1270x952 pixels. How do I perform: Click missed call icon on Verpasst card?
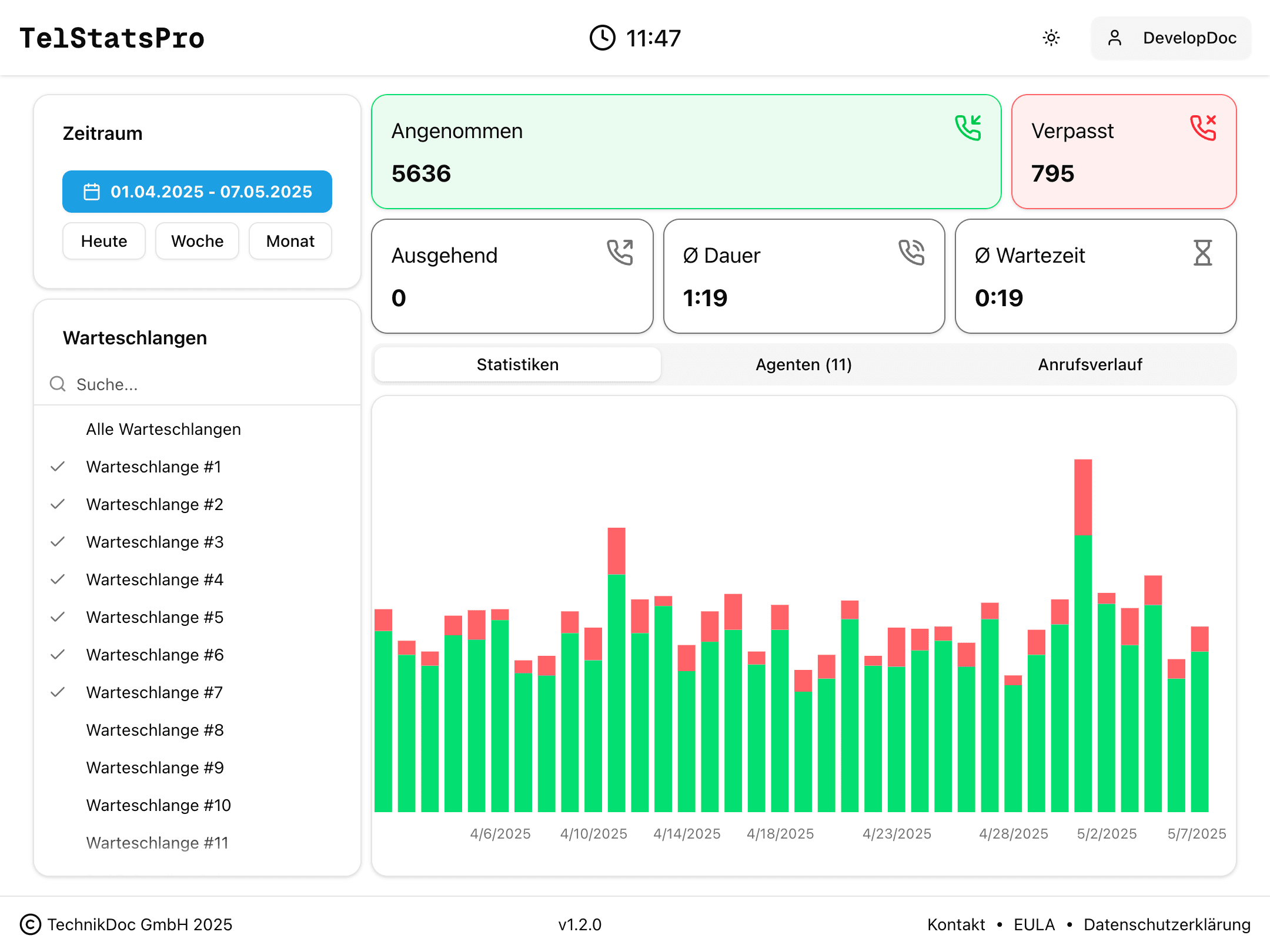[x=1202, y=128]
